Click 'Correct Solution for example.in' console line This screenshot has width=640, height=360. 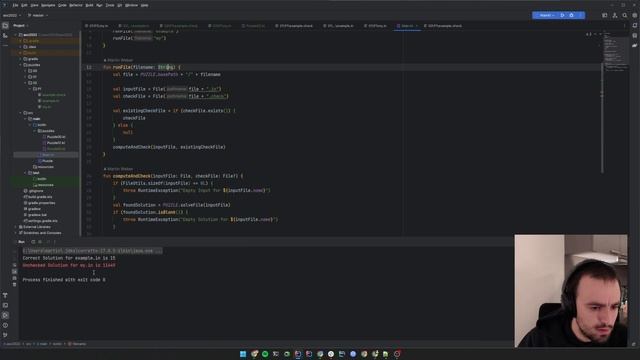pyautogui.click(x=69, y=258)
